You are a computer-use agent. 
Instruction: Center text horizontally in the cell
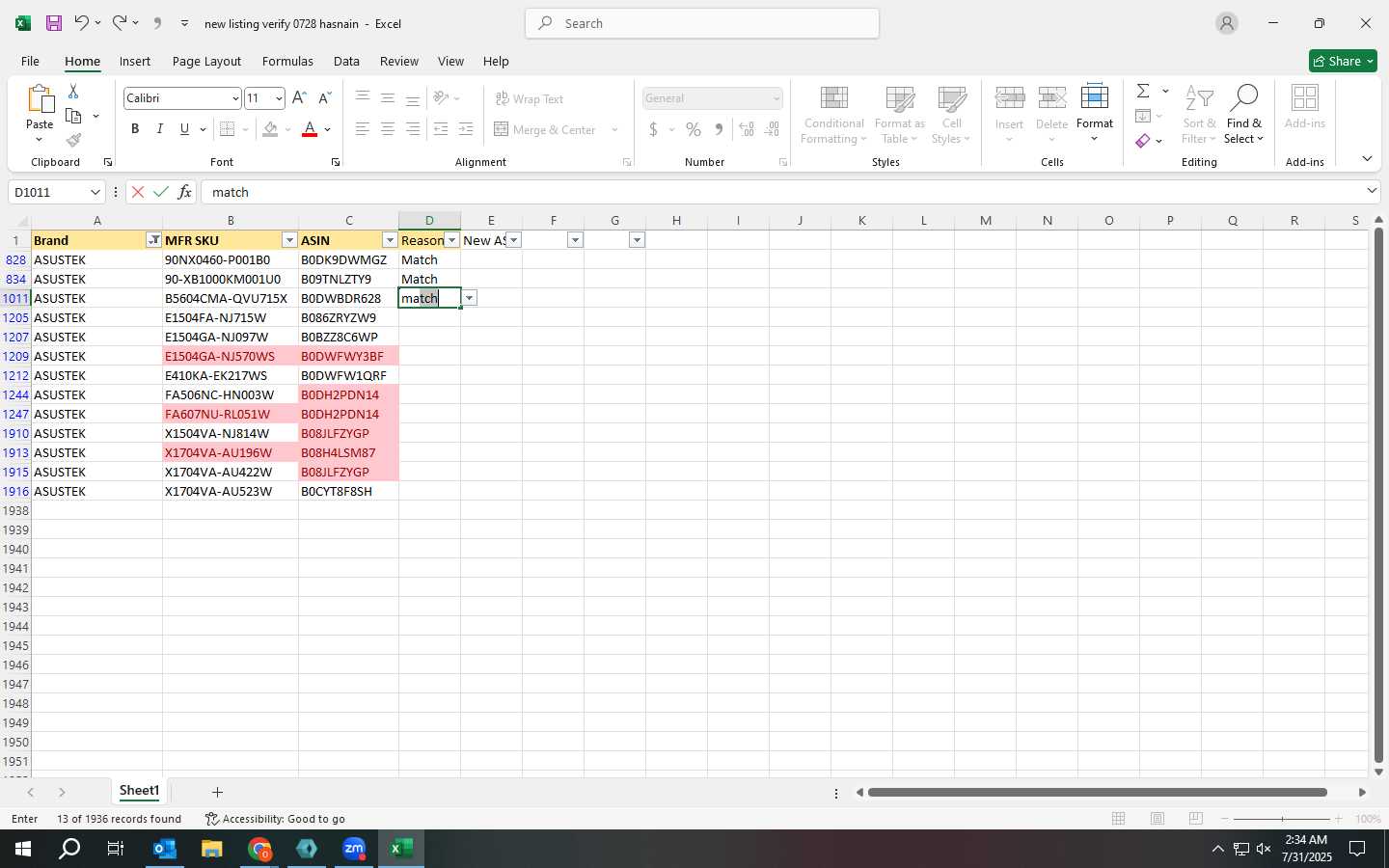(x=388, y=129)
